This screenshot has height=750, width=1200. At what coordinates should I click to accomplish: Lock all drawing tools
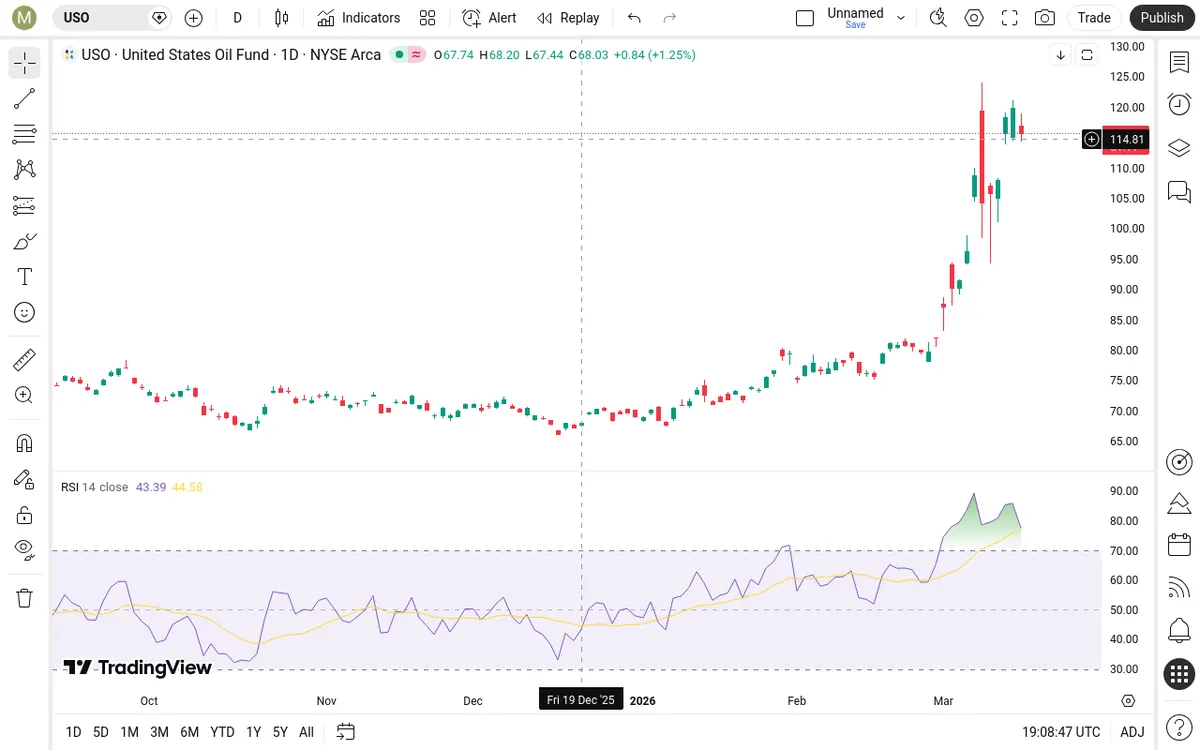point(25,515)
